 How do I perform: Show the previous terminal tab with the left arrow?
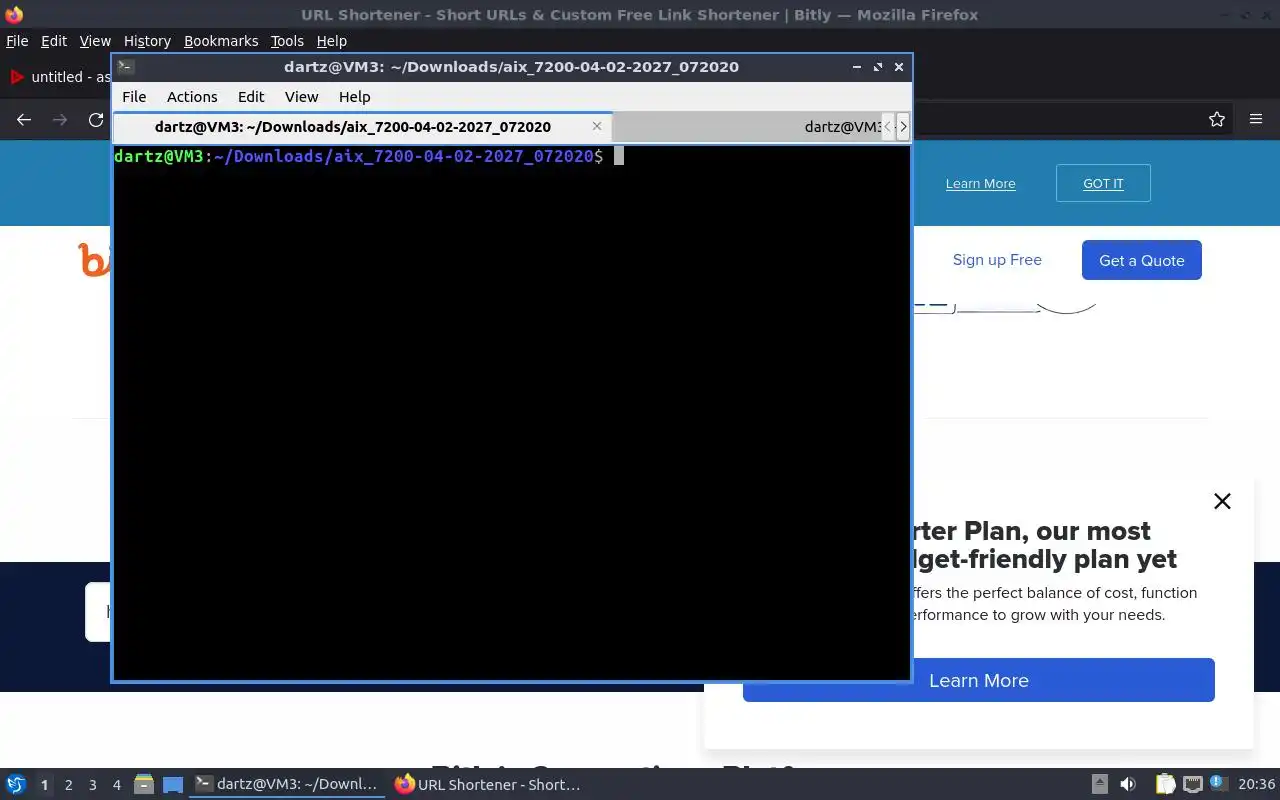(x=887, y=127)
